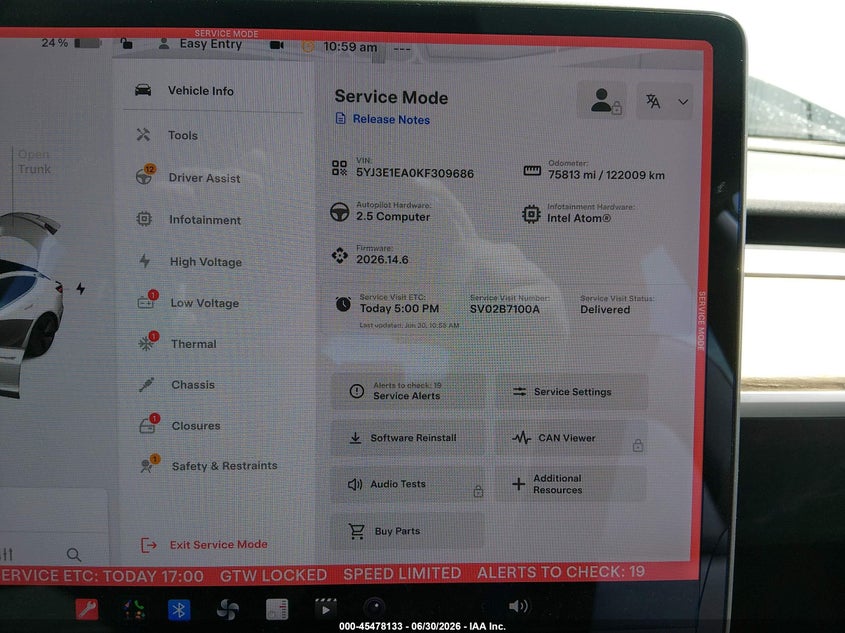Click the Buy Parts button
This screenshot has width=845, height=633.
click(408, 531)
